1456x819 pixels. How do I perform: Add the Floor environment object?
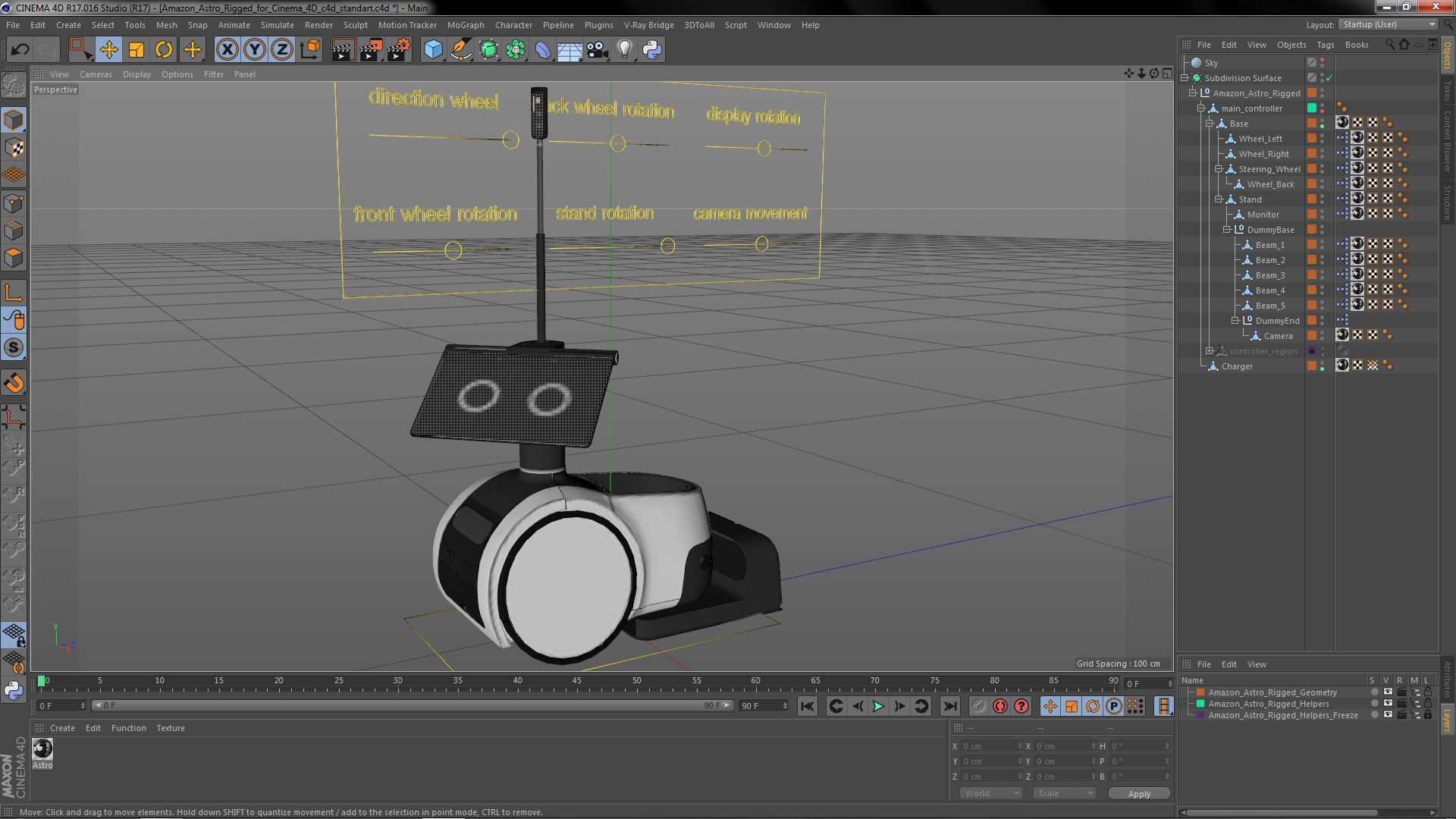pos(570,50)
